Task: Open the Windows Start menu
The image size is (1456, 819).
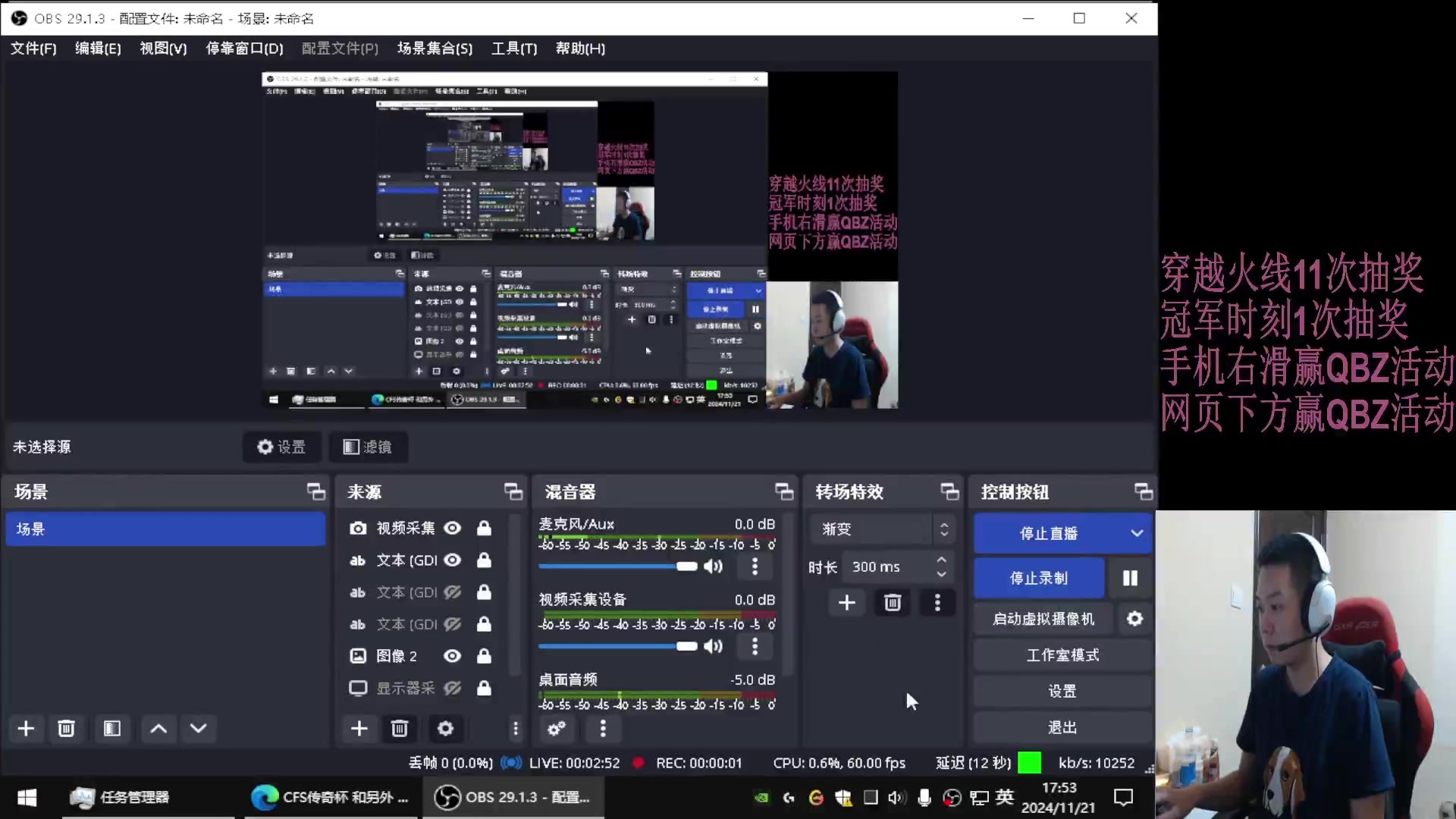Action: [27, 797]
